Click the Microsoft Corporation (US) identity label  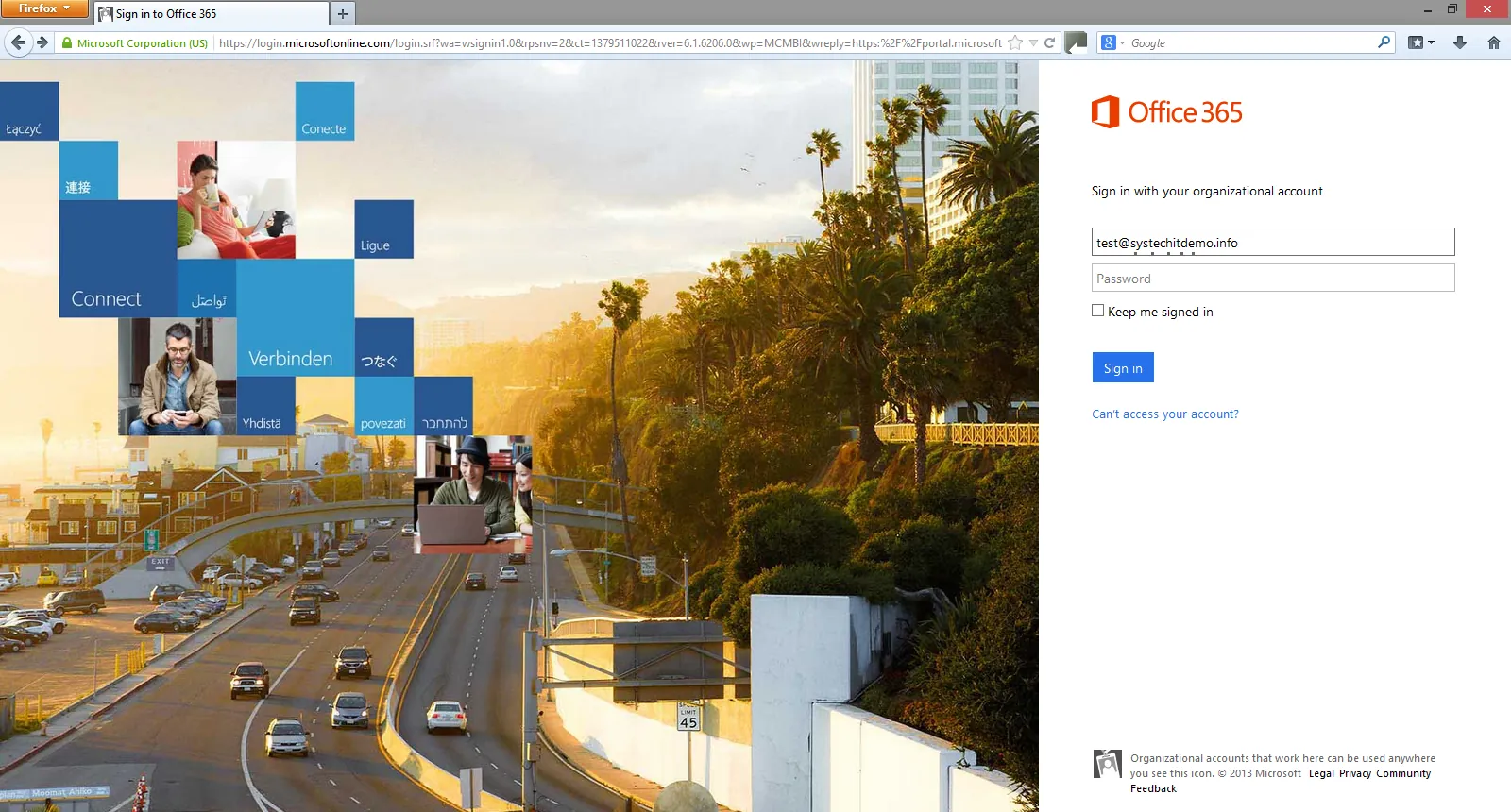pos(142,43)
